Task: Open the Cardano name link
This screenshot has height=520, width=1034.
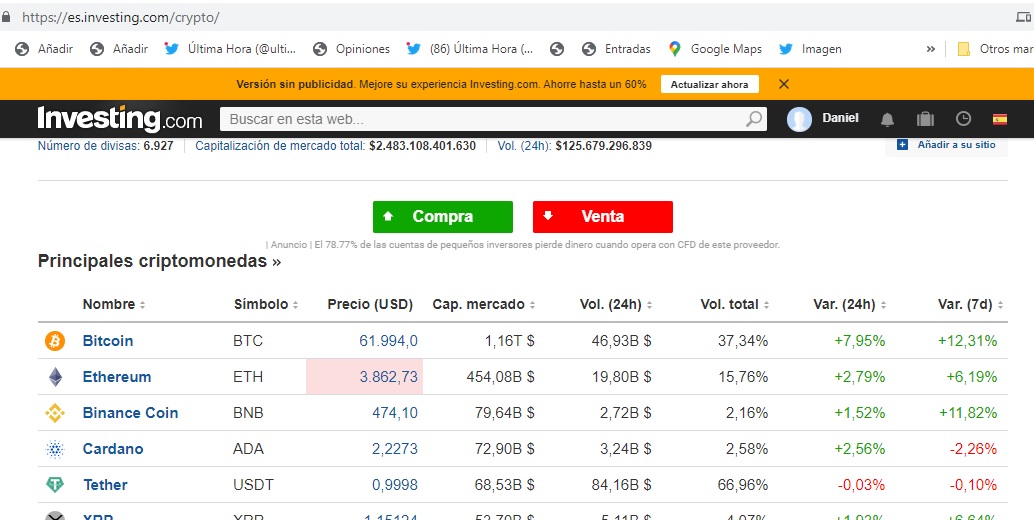Action: point(113,449)
